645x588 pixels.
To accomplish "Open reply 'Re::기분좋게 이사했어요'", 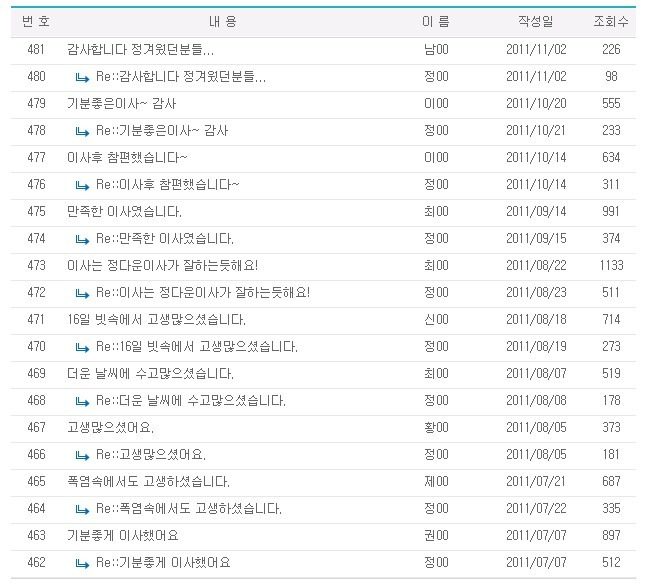I will (163, 562).
